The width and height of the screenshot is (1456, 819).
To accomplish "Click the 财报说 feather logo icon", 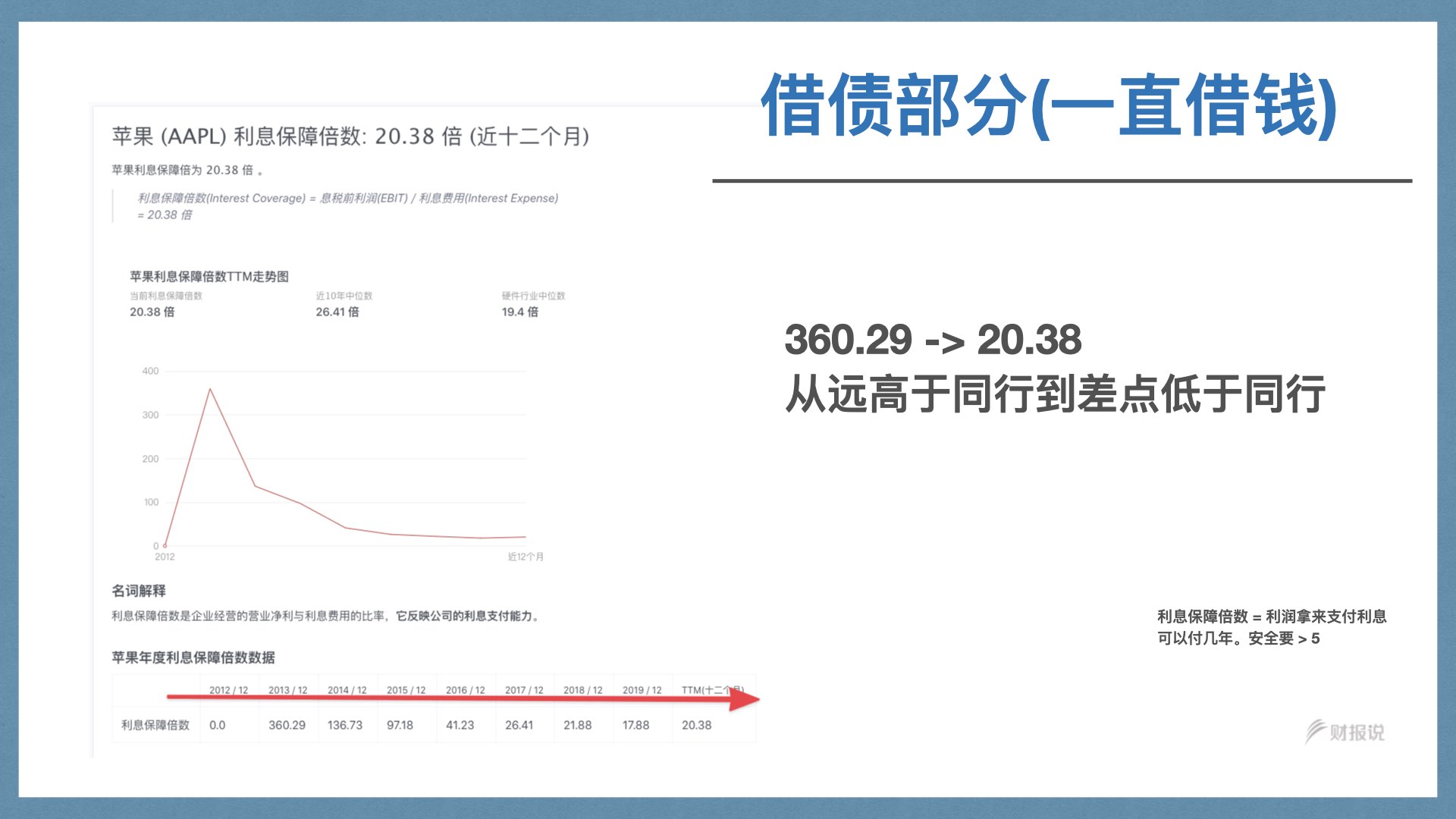I will pyautogui.click(x=1315, y=731).
